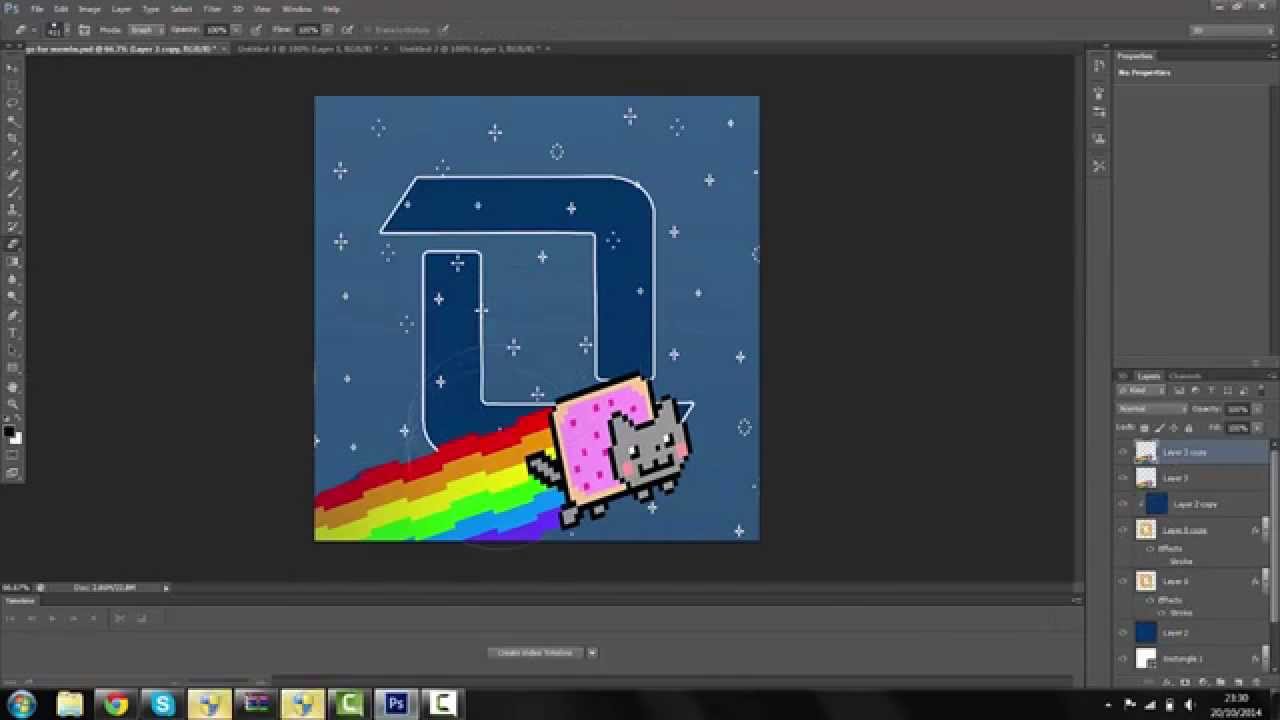Click create new group folder icon
This screenshot has height=720, width=1280.
pyautogui.click(x=1220, y=682)
